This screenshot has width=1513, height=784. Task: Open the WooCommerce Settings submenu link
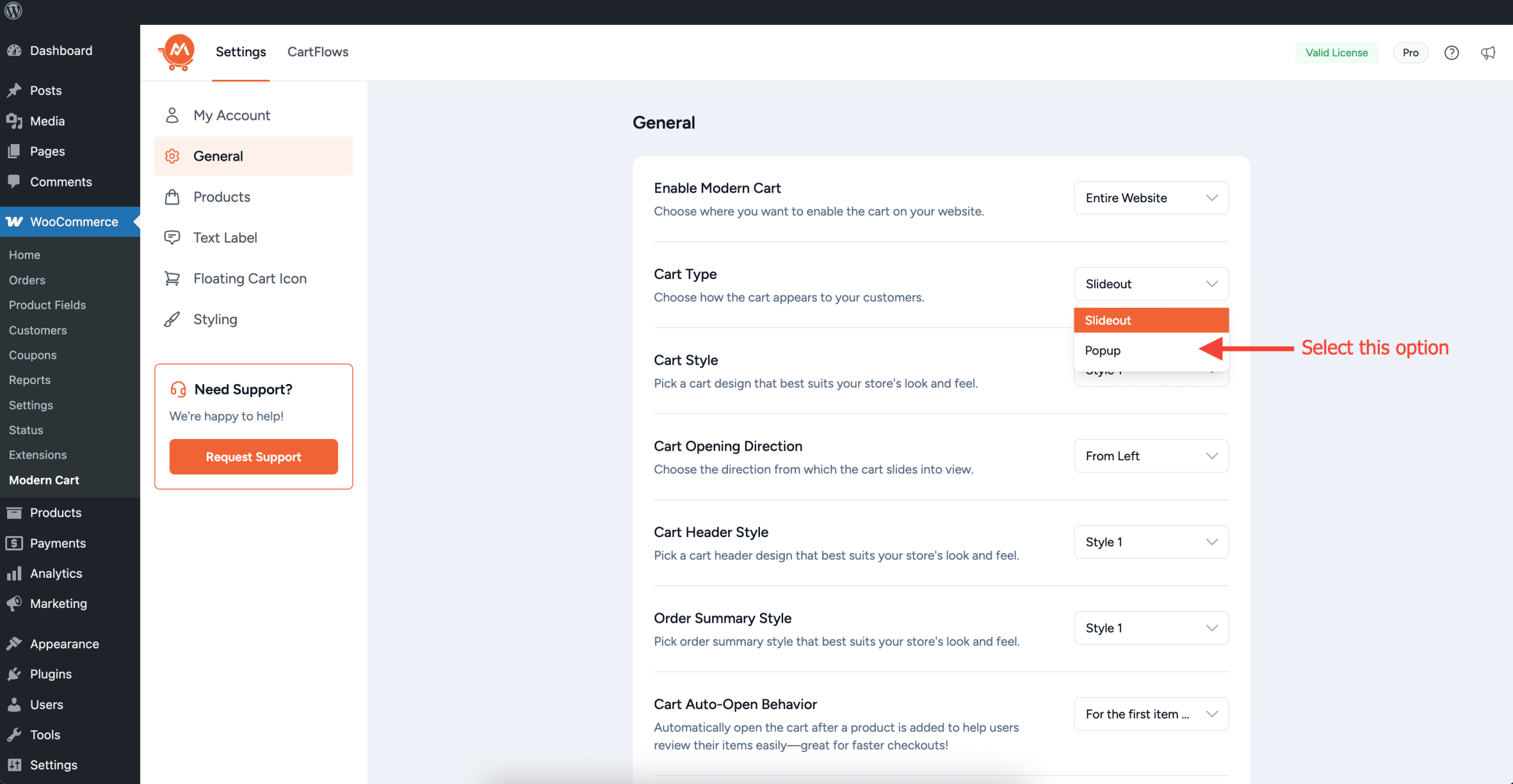[x=31, y=405]
